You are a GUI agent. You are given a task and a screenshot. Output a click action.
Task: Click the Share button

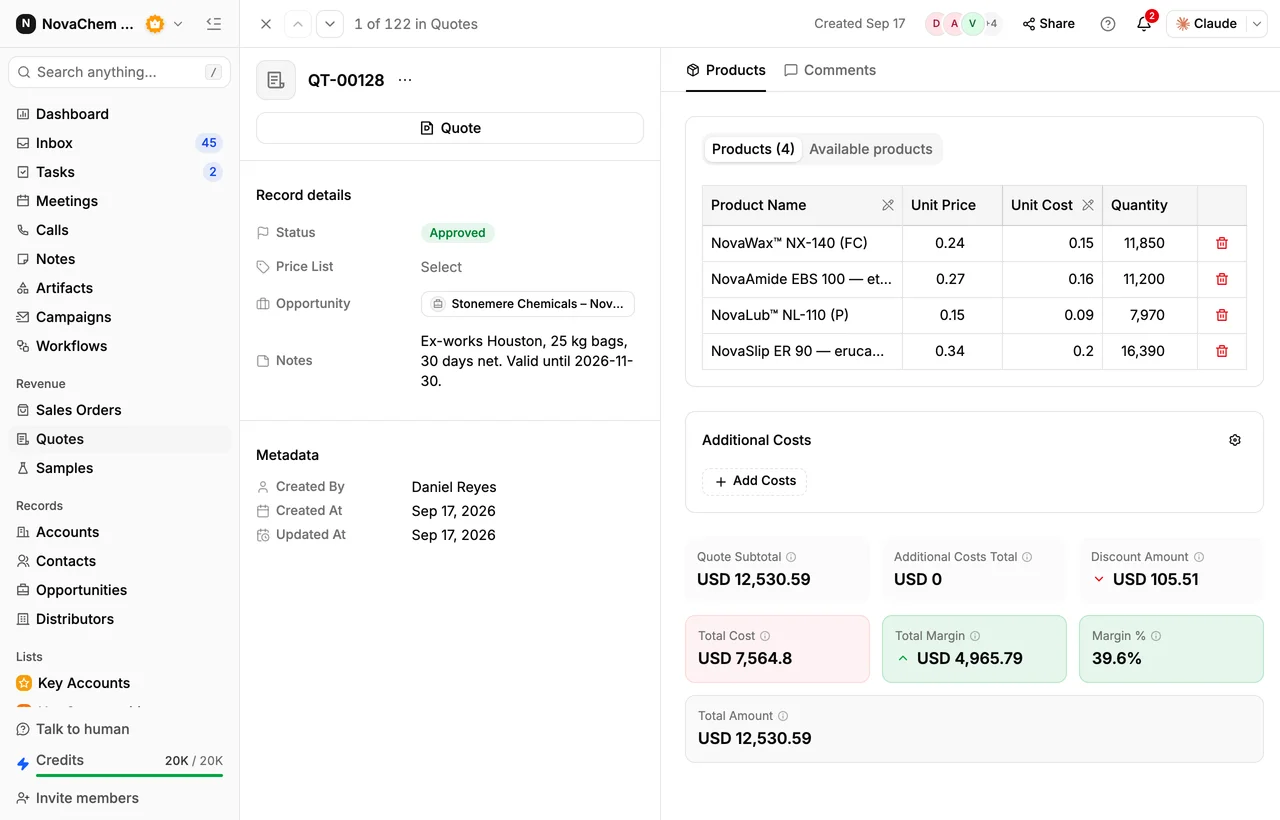[x=1048, y=24]
